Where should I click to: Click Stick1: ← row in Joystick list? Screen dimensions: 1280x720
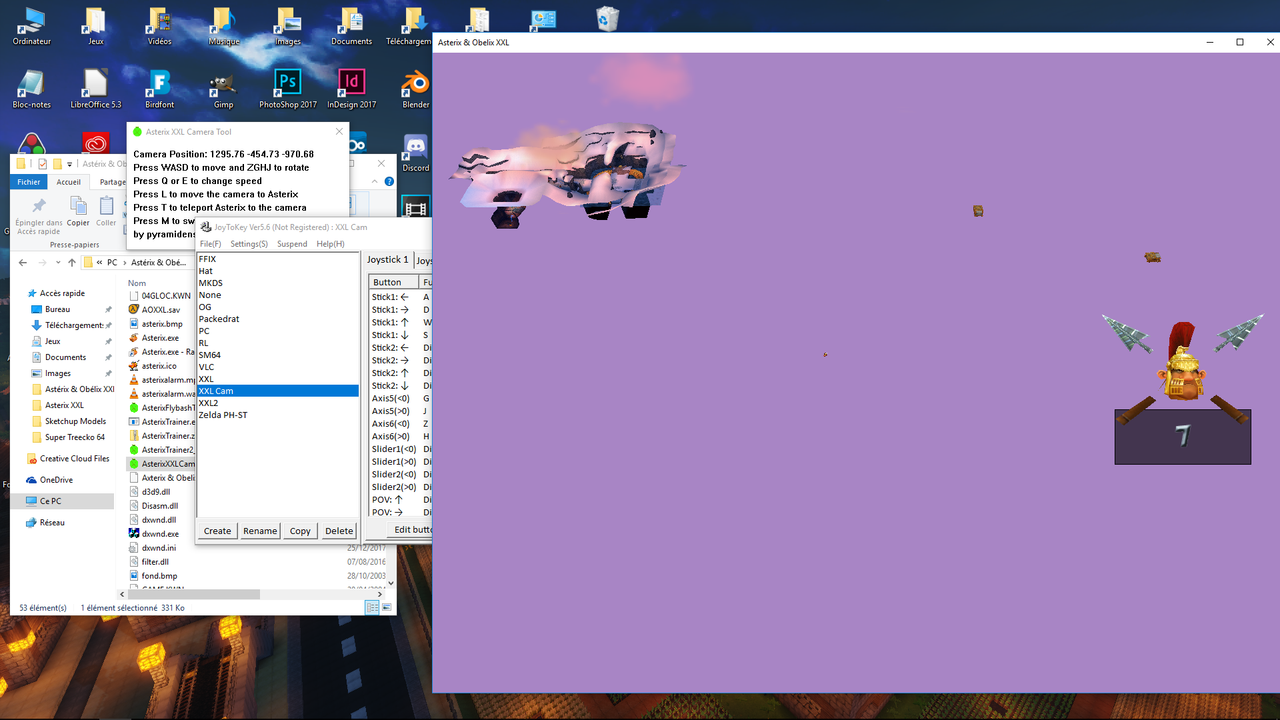pyautogui.click(x=400, y=297)
